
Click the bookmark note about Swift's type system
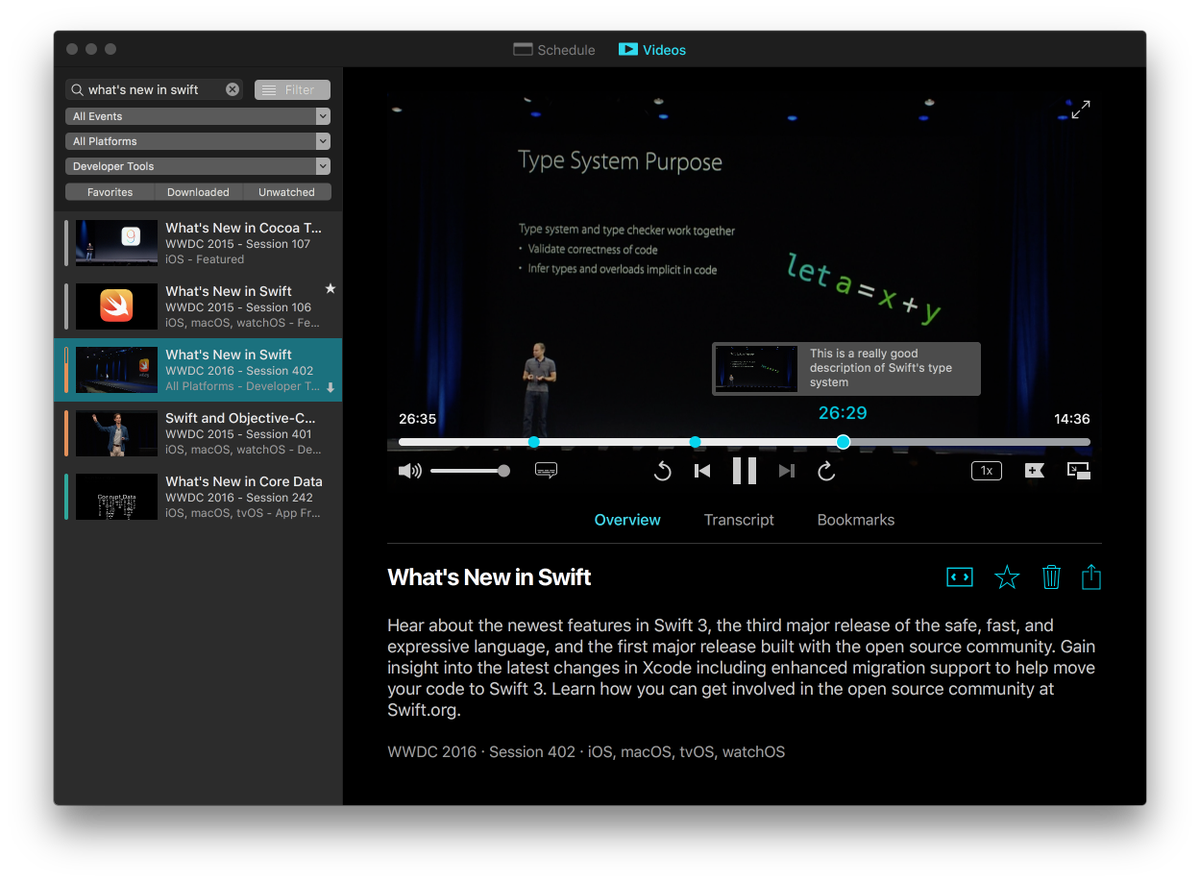(881, 368)
